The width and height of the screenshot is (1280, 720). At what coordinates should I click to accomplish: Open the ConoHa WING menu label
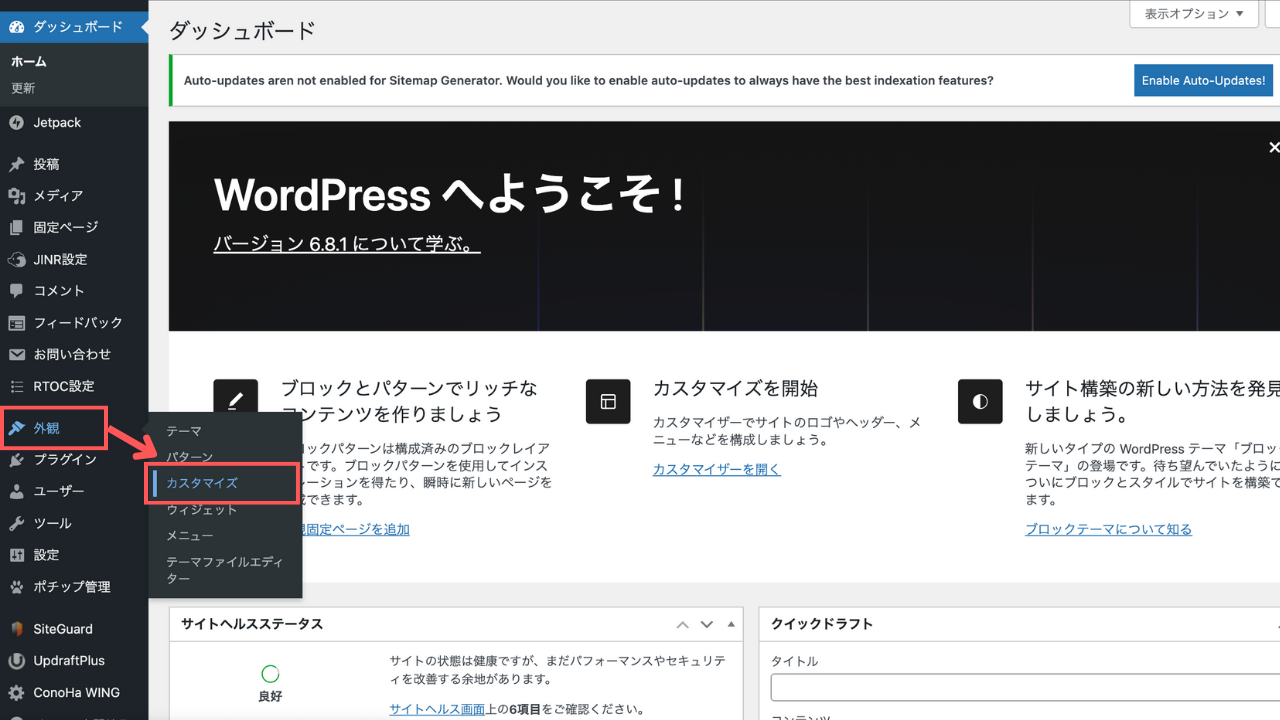[76, 693]
